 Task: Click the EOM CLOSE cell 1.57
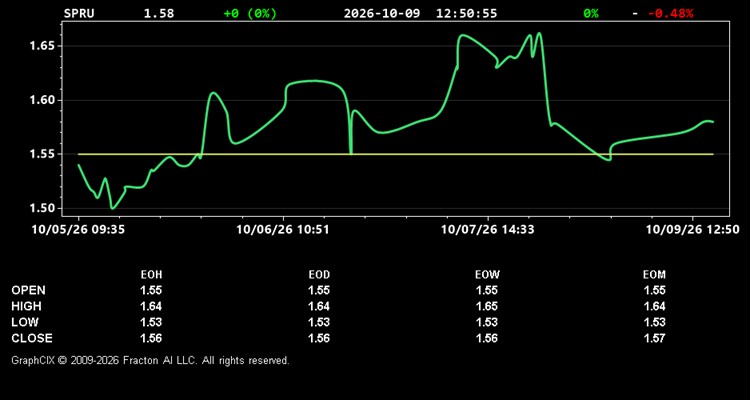pos(654,338)
